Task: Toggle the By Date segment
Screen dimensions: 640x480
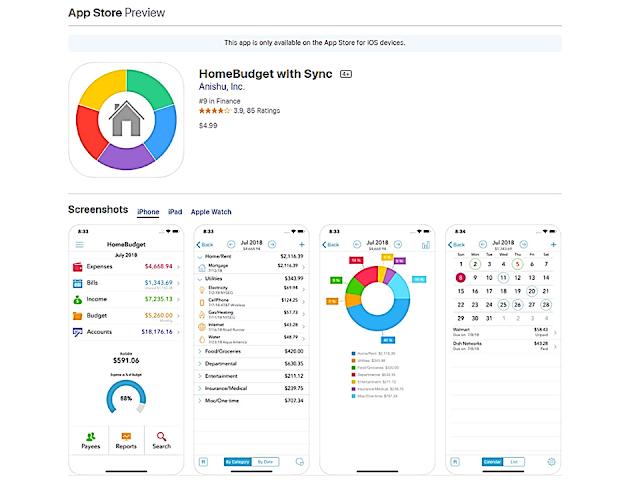Action: coord(265,462)
